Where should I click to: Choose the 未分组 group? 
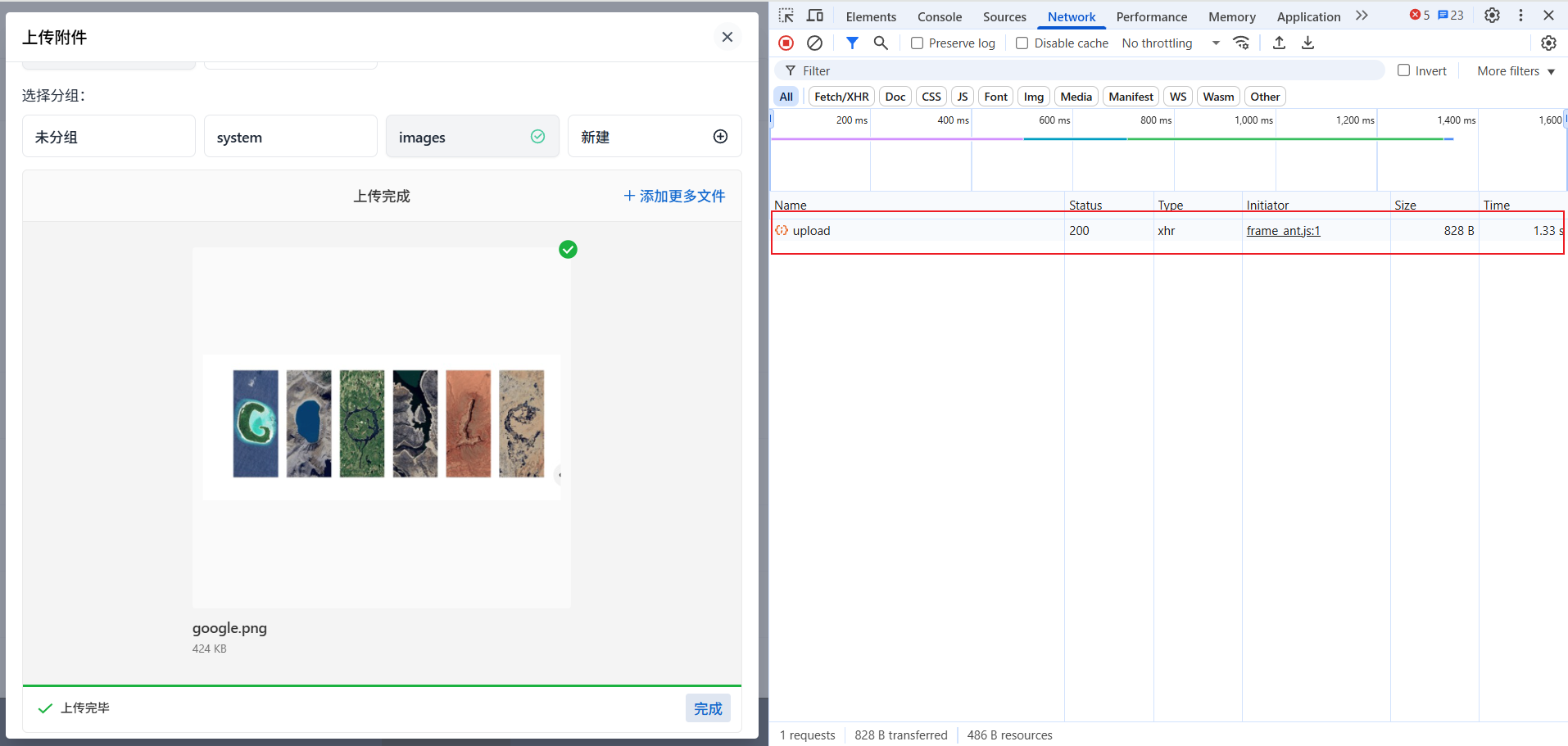[109, 136]
